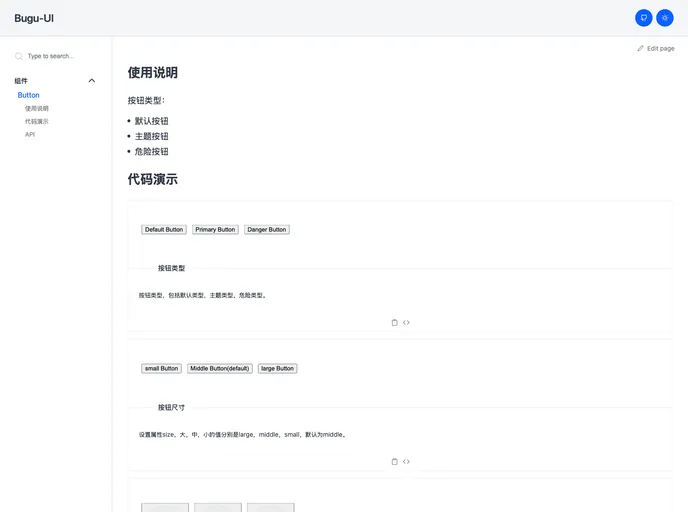This screenshot has height=512, width=688.
Task: Select the Button item in sidebar
Action: 29,95
